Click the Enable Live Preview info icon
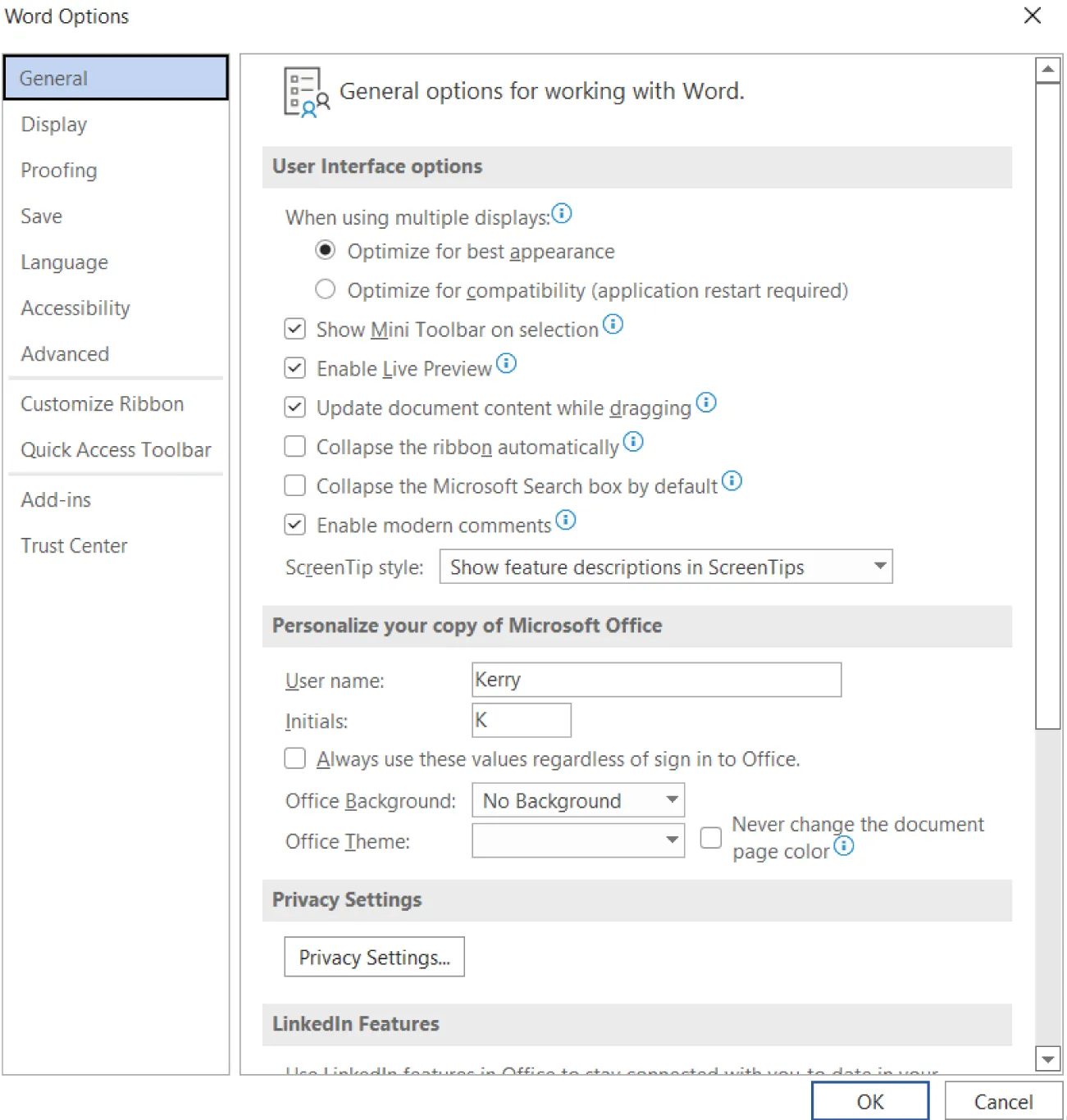This screenshot has width=1067, height=1120. coord(508,363)
